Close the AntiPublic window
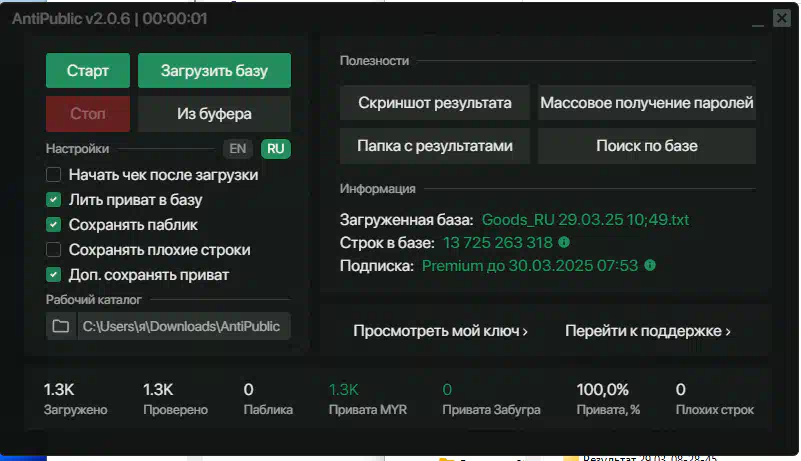 click(782, 18)
